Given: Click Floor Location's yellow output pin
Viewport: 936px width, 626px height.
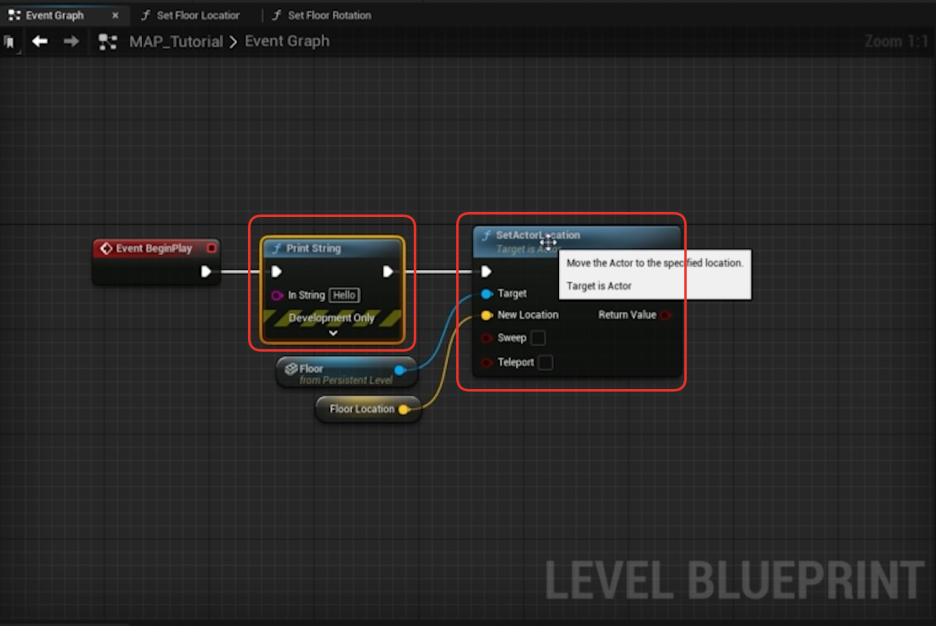Looking at the screenshot, I should pos(404,409).
